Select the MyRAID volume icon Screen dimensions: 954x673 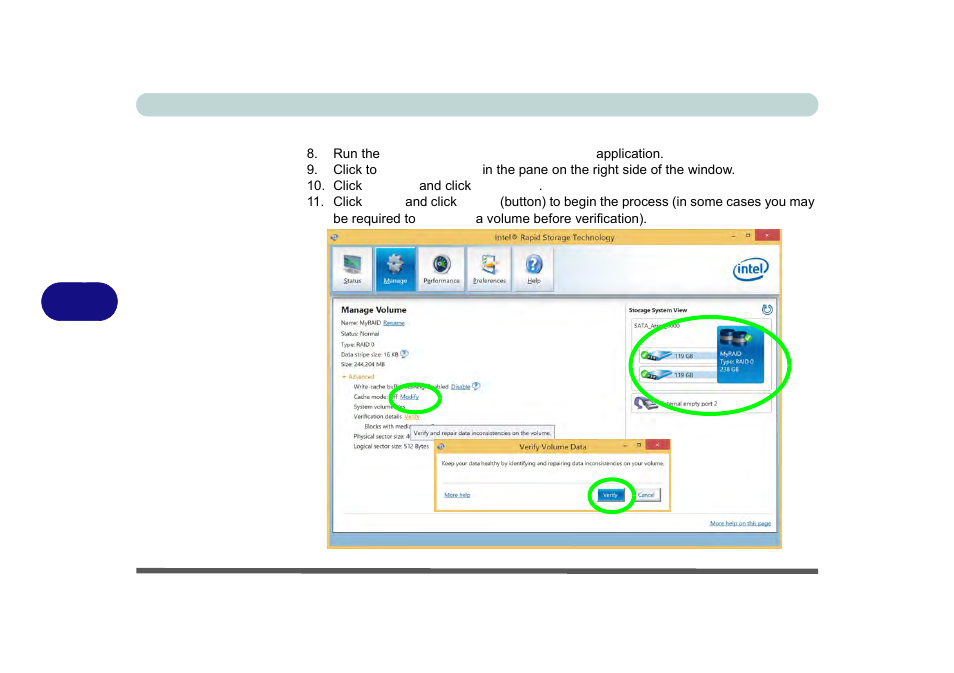pos(740,355)
